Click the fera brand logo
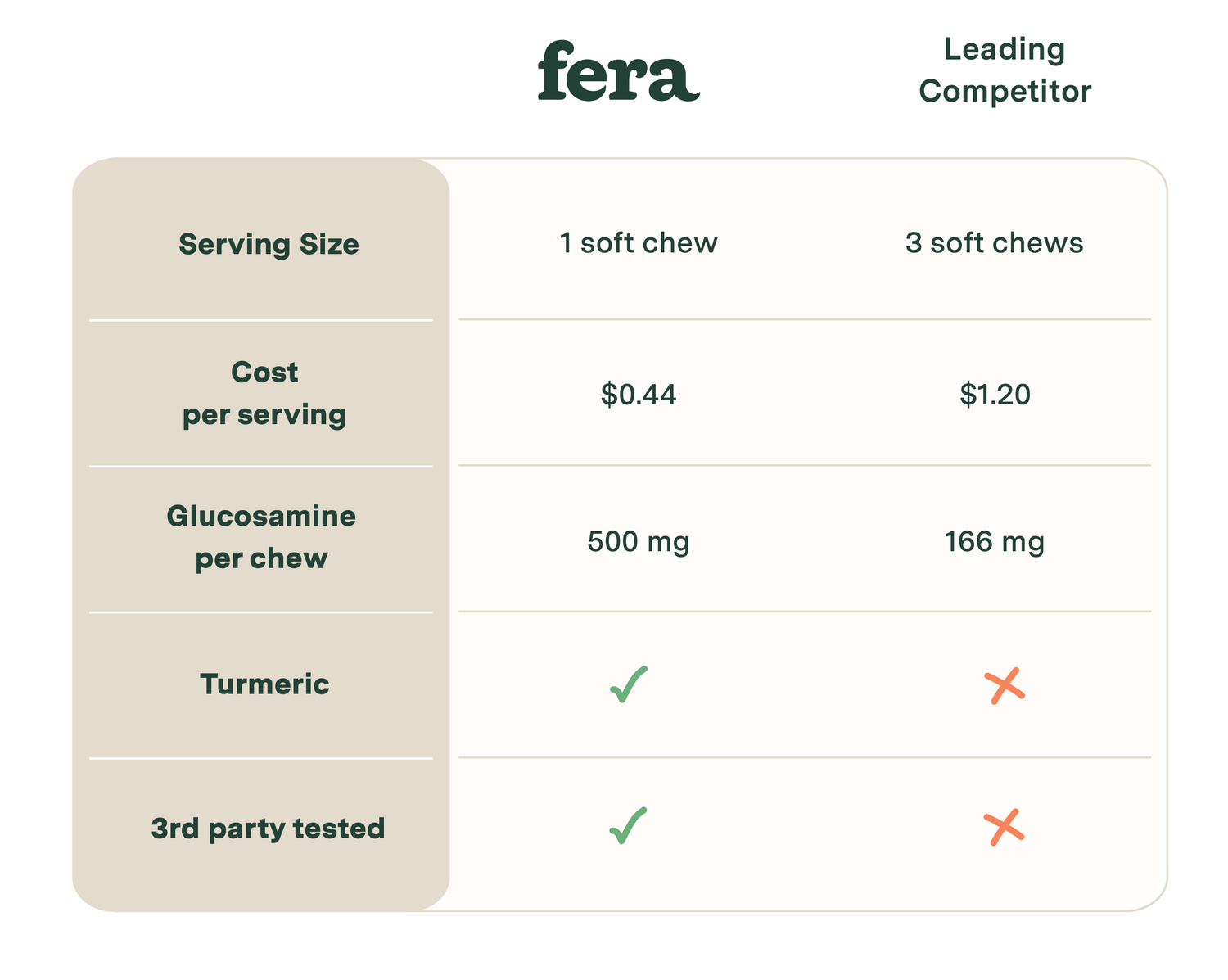The height and width of the screenshot is (980, 1228). (618, 72)
